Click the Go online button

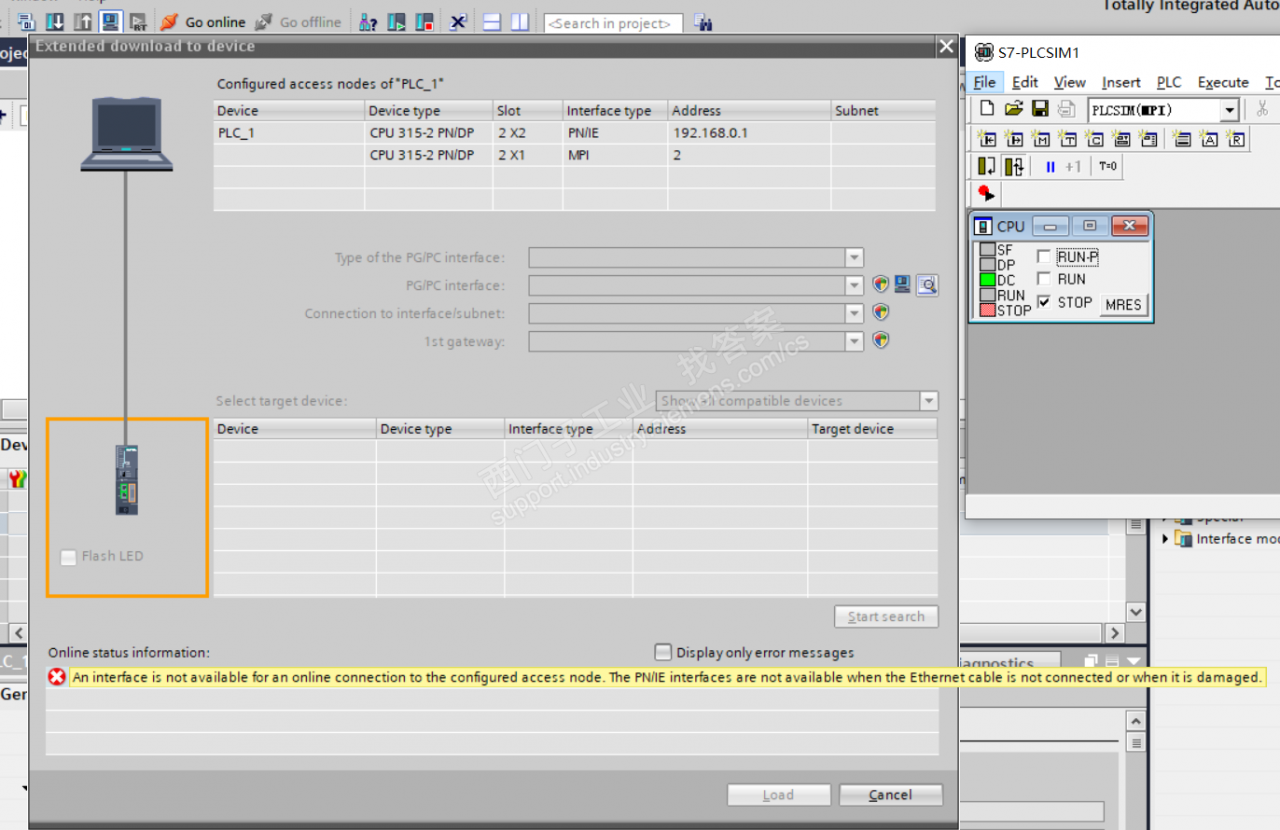point(203,22)
